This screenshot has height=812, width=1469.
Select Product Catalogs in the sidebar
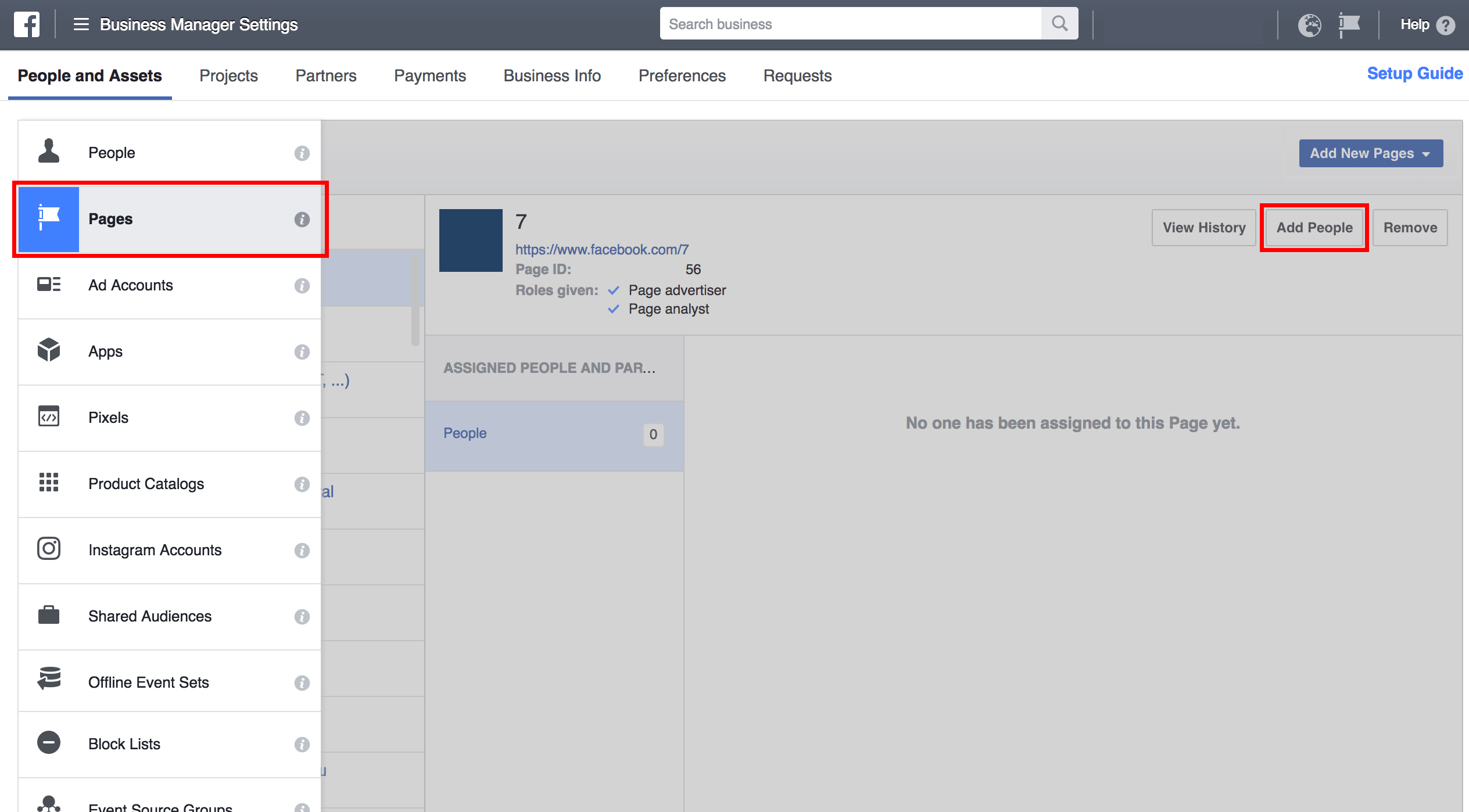tap(170, 484)
